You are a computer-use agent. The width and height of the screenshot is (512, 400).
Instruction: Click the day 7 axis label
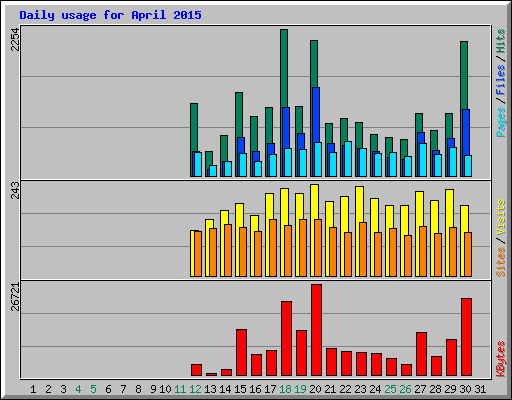(123, 389)
